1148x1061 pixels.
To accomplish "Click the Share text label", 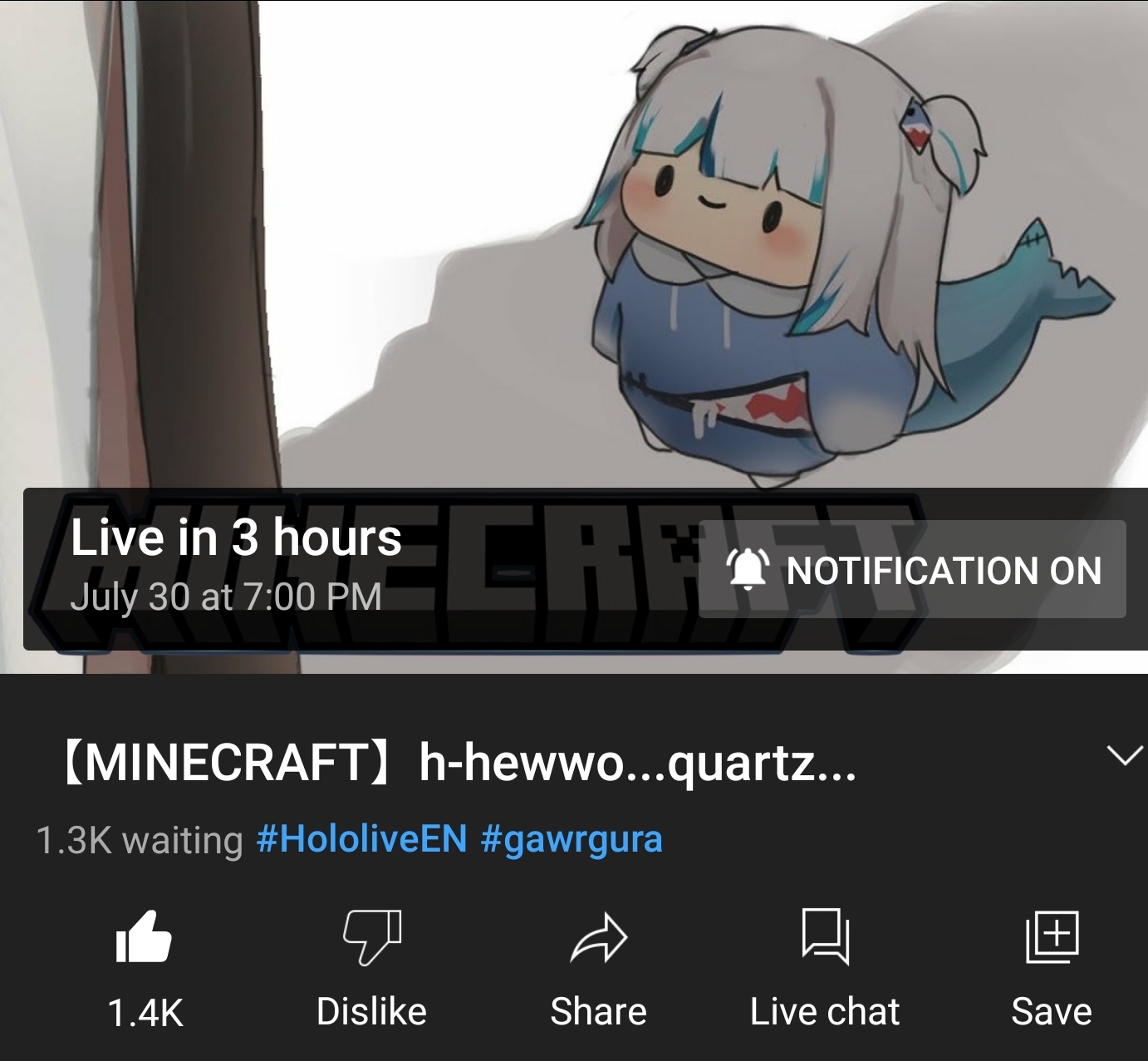I will point(598,1011).
